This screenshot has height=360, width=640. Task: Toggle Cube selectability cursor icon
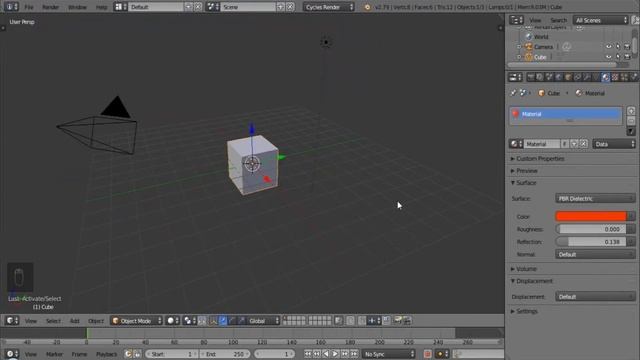pyautogui.click(x=618, y=57)
